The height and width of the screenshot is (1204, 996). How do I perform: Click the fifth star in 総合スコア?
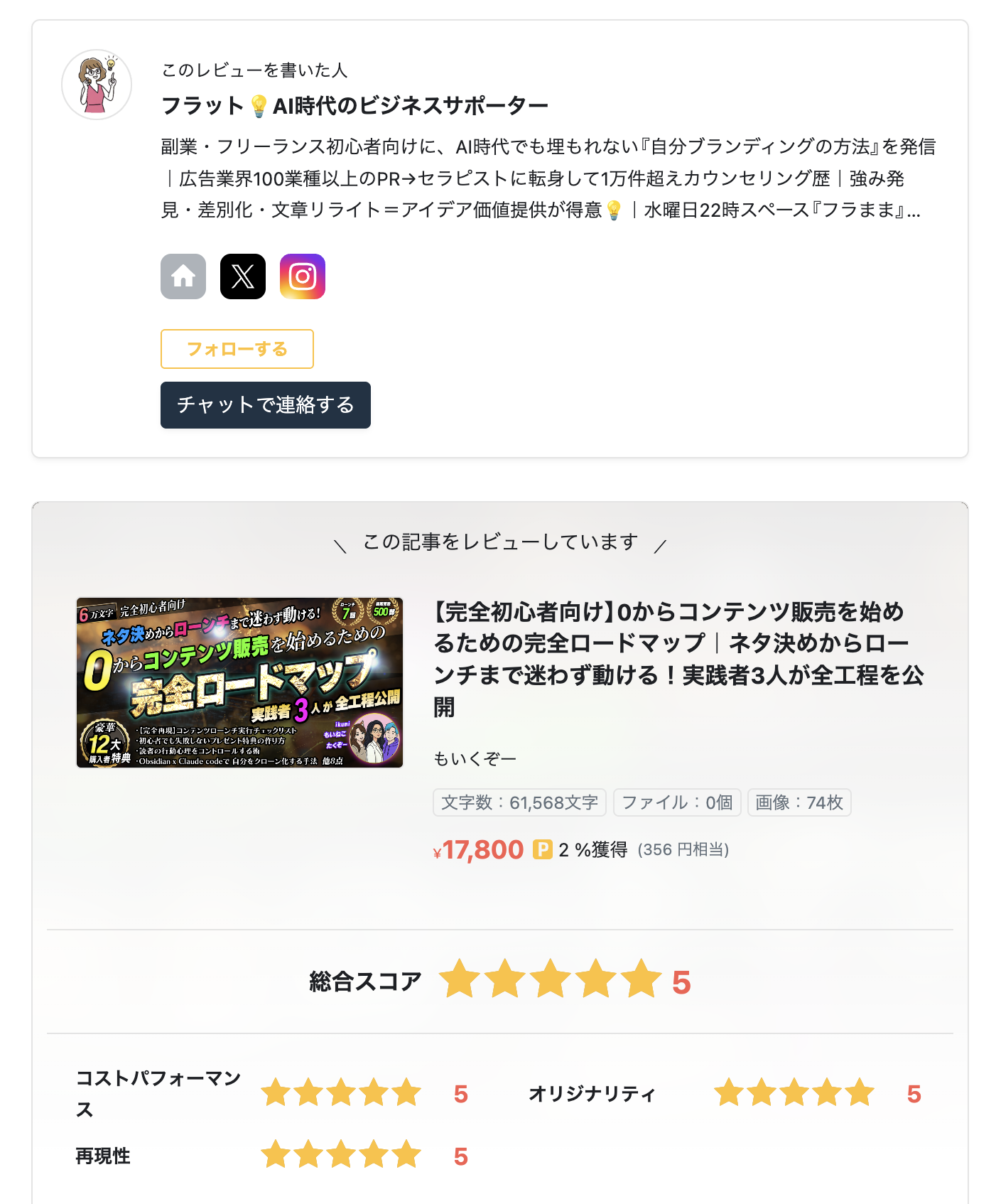642,979
